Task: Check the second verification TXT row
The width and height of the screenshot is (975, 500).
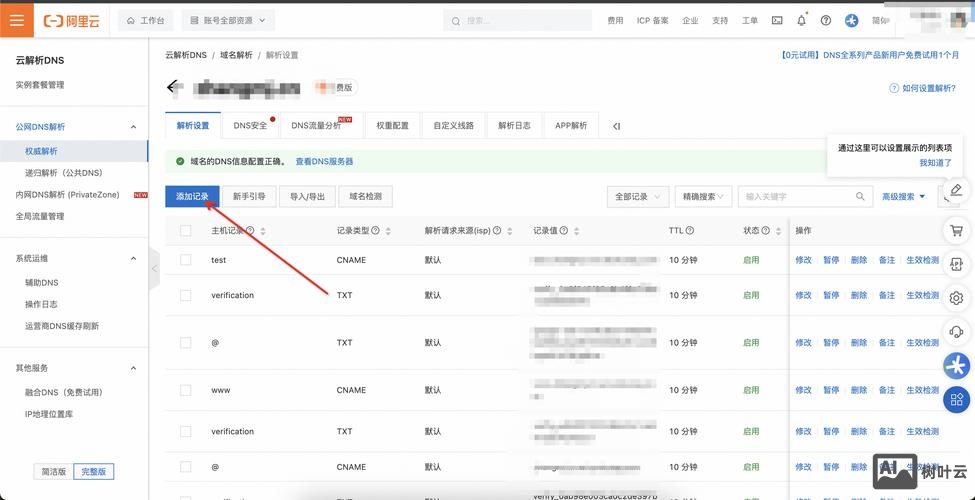Action: (x=185, y=432)
